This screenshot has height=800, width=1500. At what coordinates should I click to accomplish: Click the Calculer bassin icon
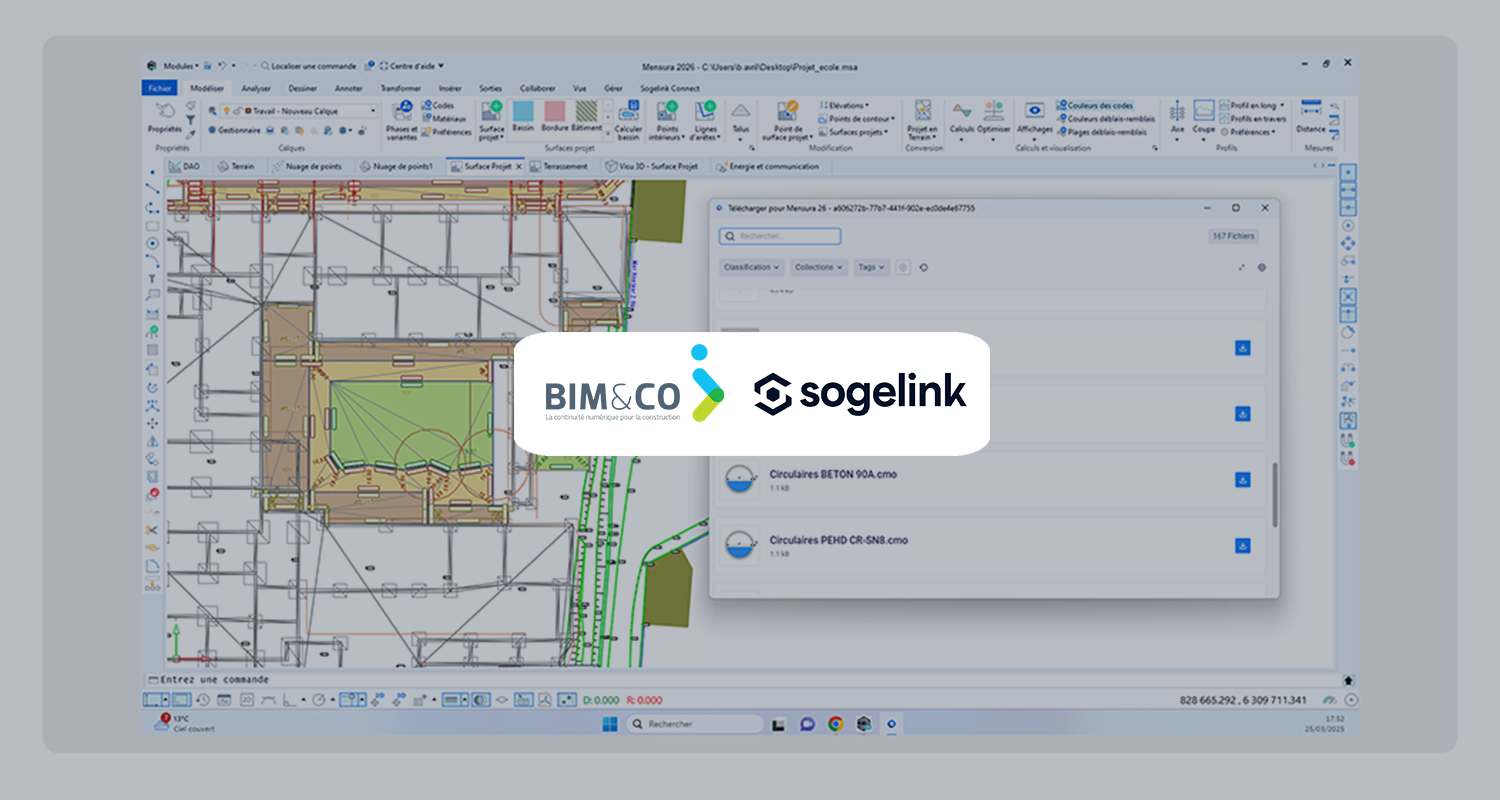629,121
